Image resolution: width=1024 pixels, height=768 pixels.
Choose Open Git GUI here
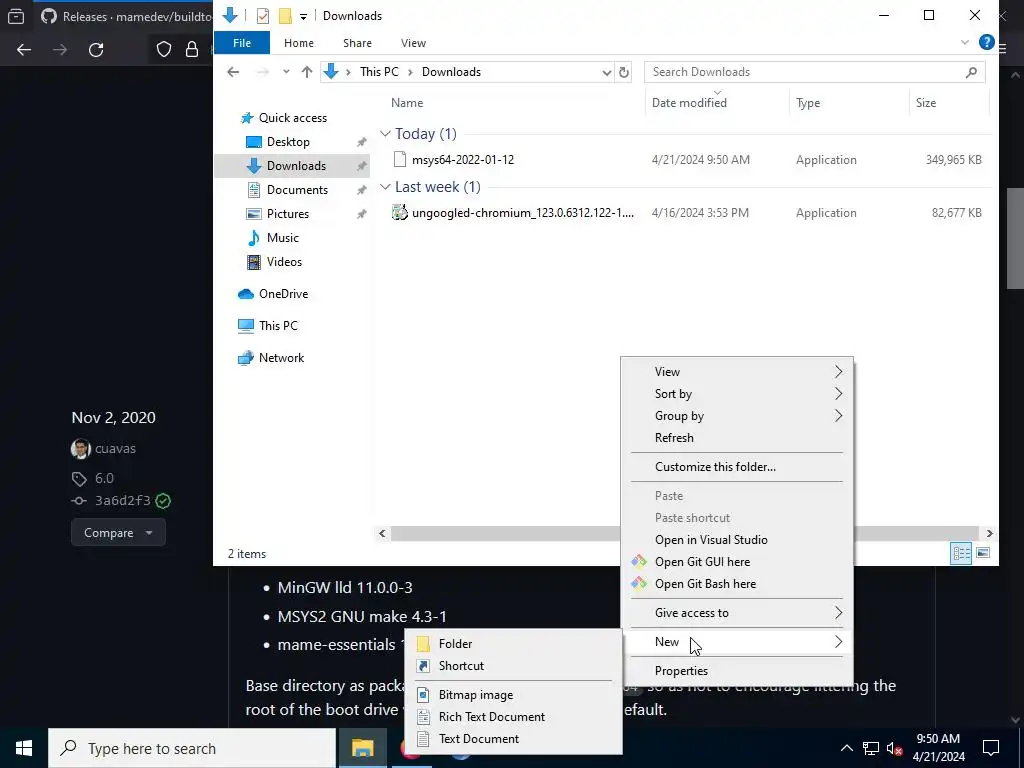coord(737,562)
